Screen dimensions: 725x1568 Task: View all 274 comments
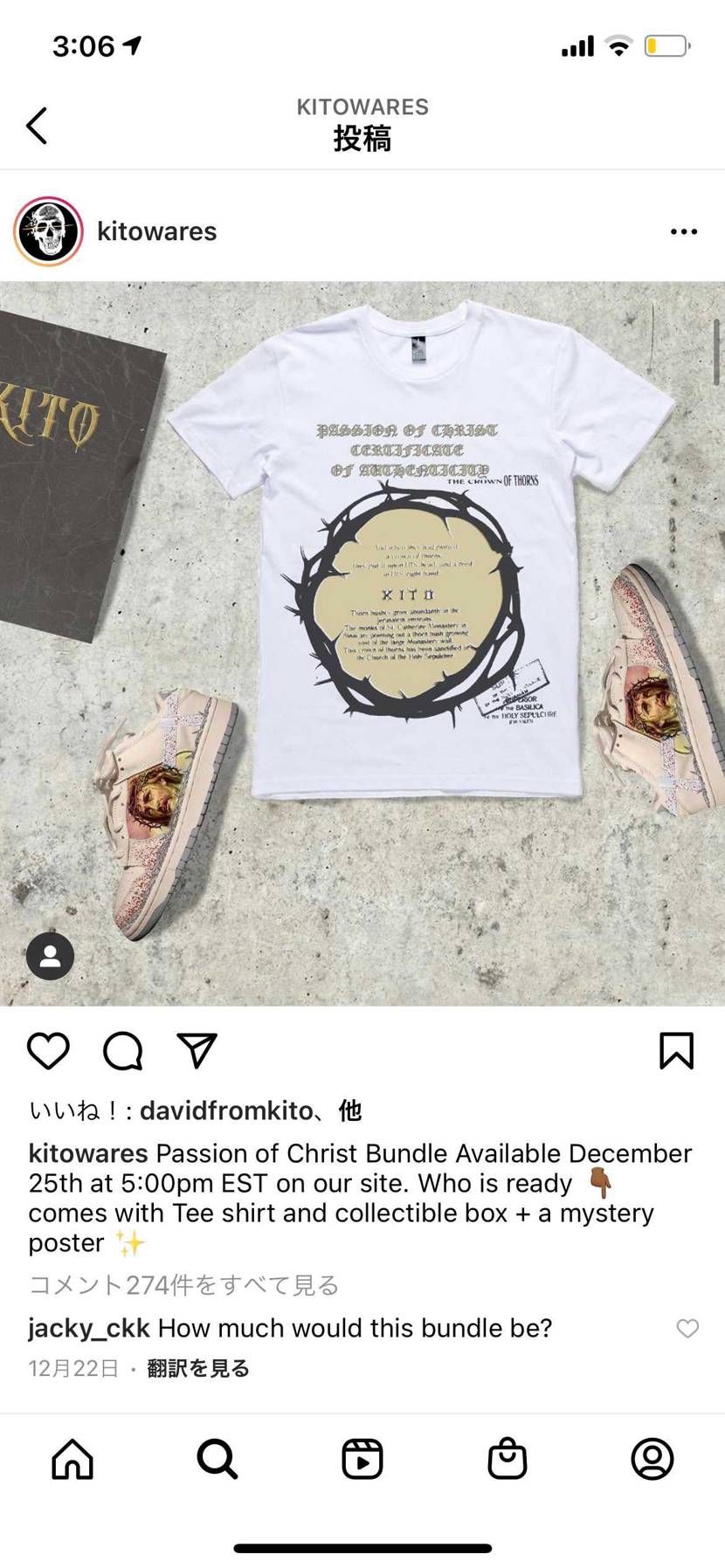183,1285
